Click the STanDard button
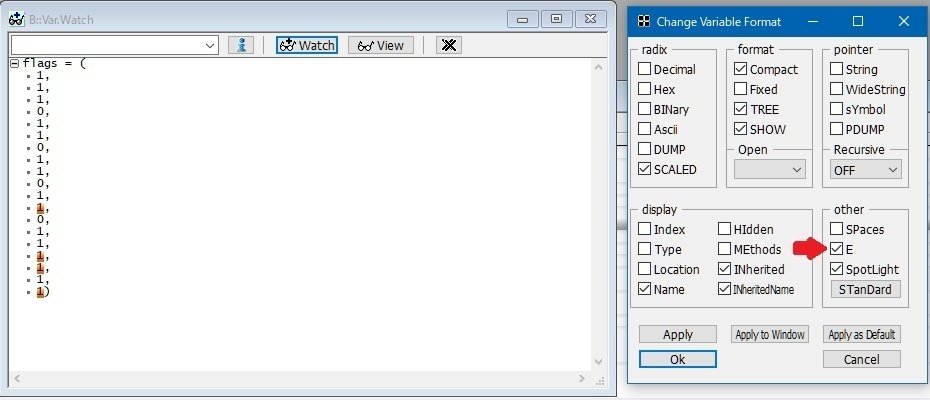The height and width of the screenshot is (400, 930). click(x=865, y=290)
